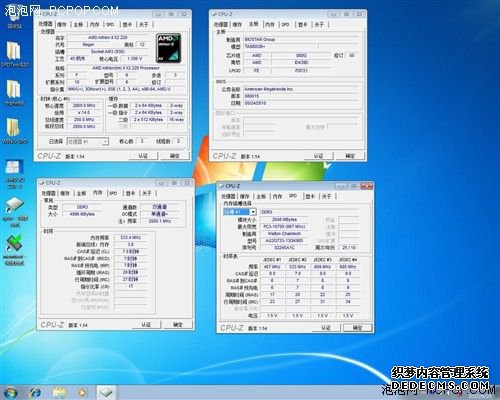Click 确定 button in the SPD slot window
This screenshot has height=400, width=500.
[357, 328]
